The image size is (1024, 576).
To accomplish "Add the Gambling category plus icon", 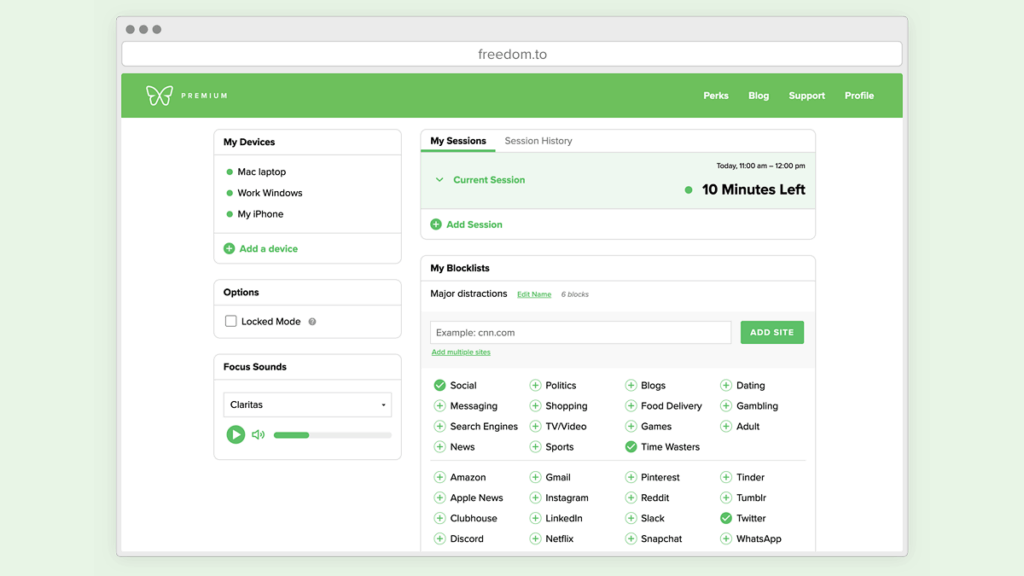I will coord(726,406).
